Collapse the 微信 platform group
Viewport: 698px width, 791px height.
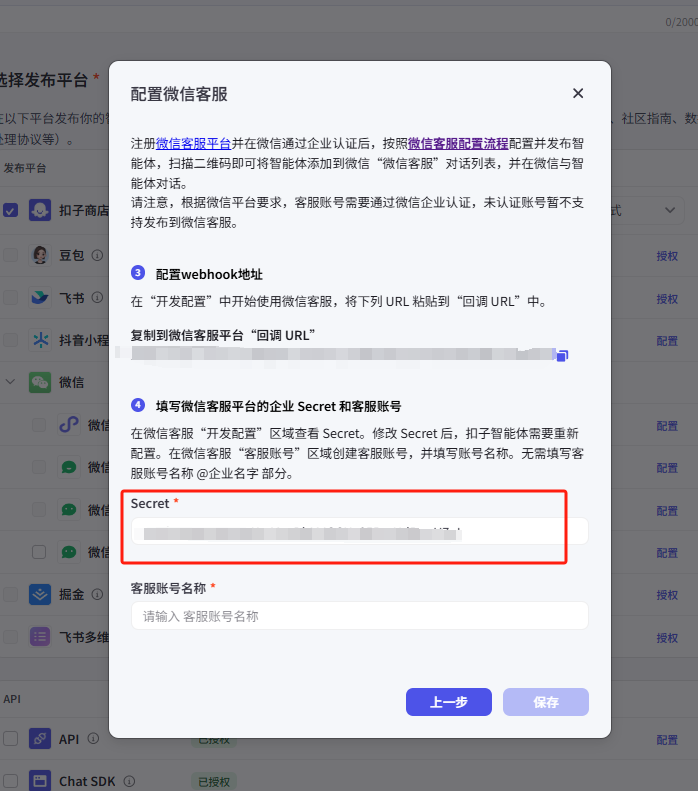click(x=11, y=382)
